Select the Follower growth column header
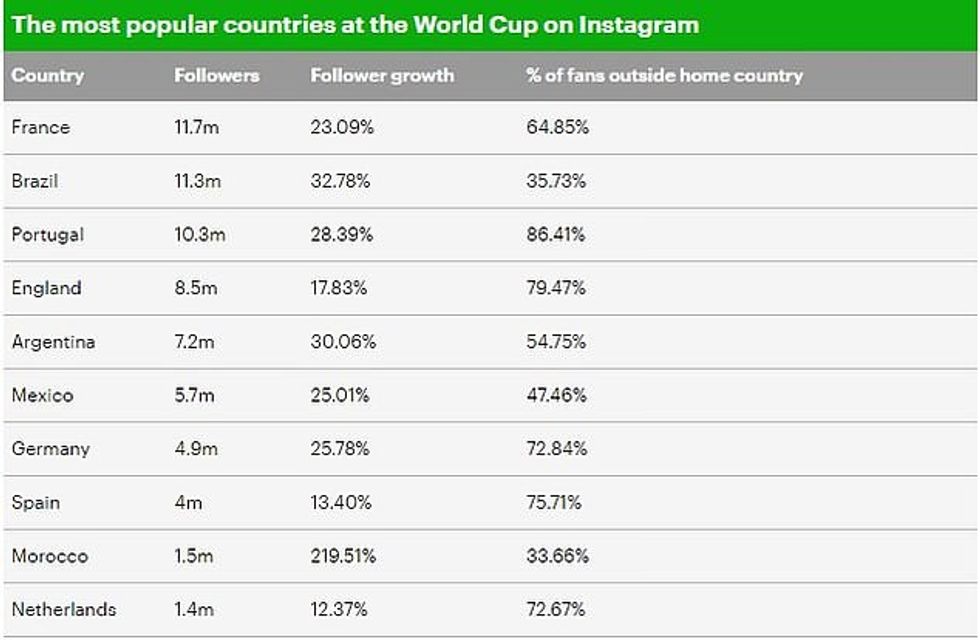 (x=382, y=76)
